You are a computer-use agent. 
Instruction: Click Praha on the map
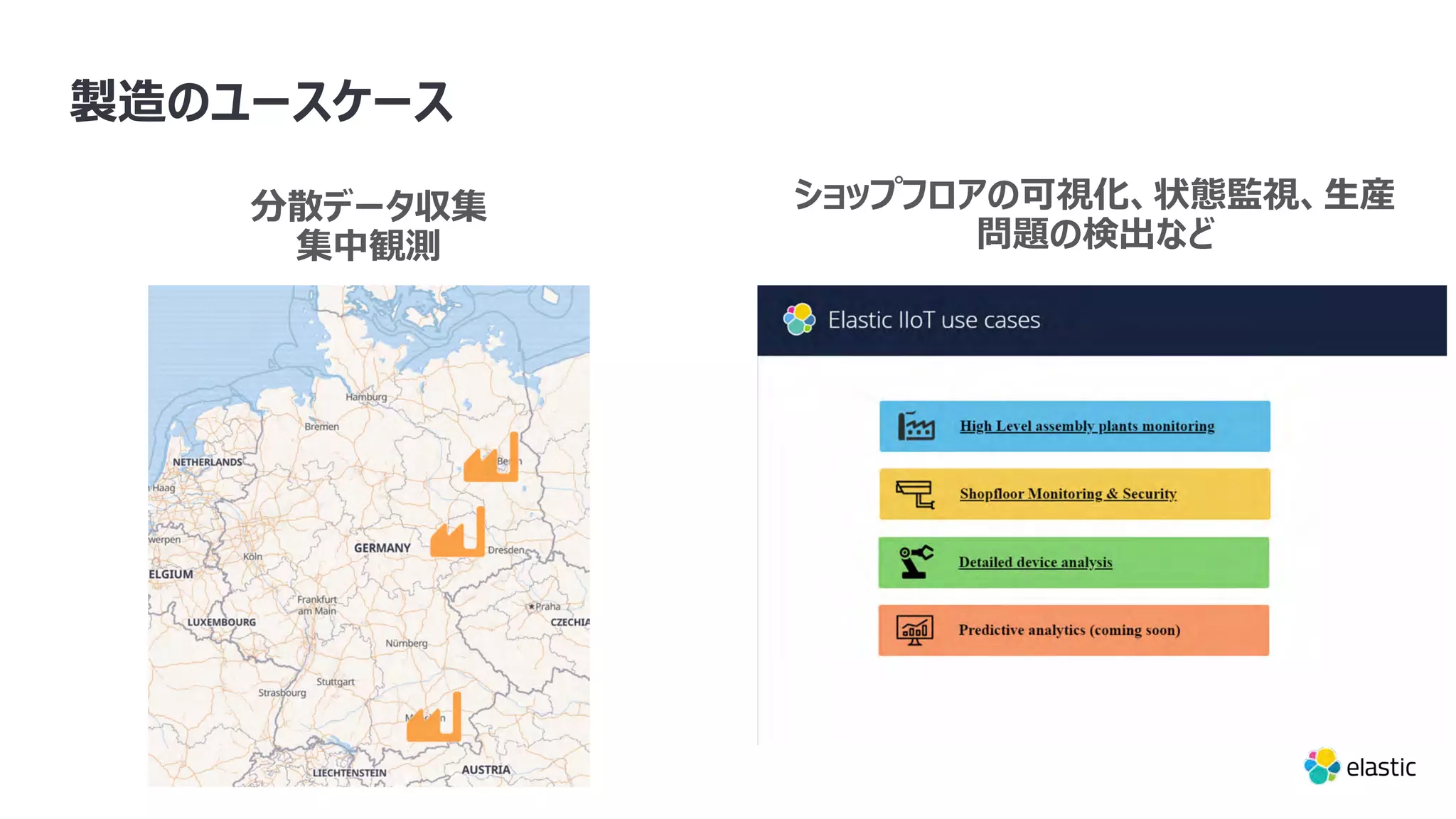click(545, 606)
